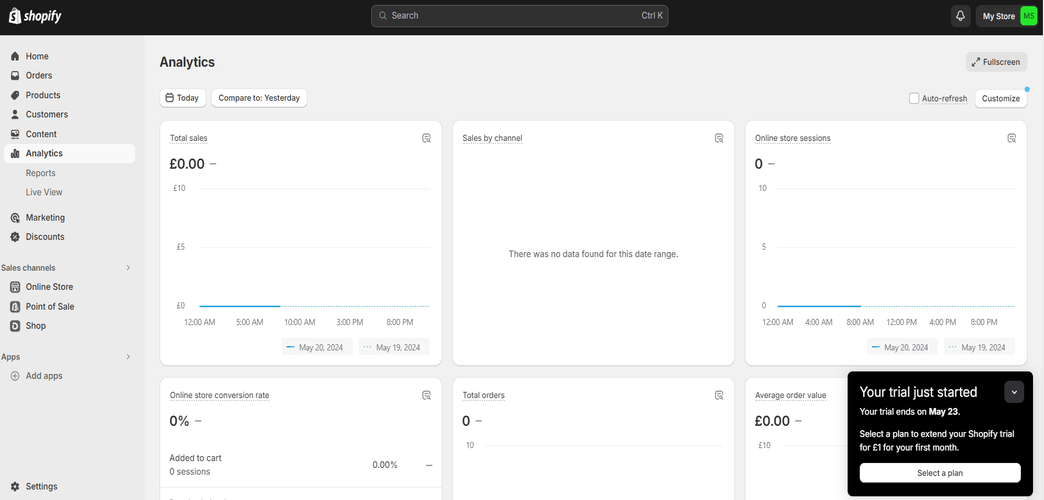The height and width of the screenshot is (500, 1044).
Task: Collapse the trial banner with chevron
Action: point(1014,392)
